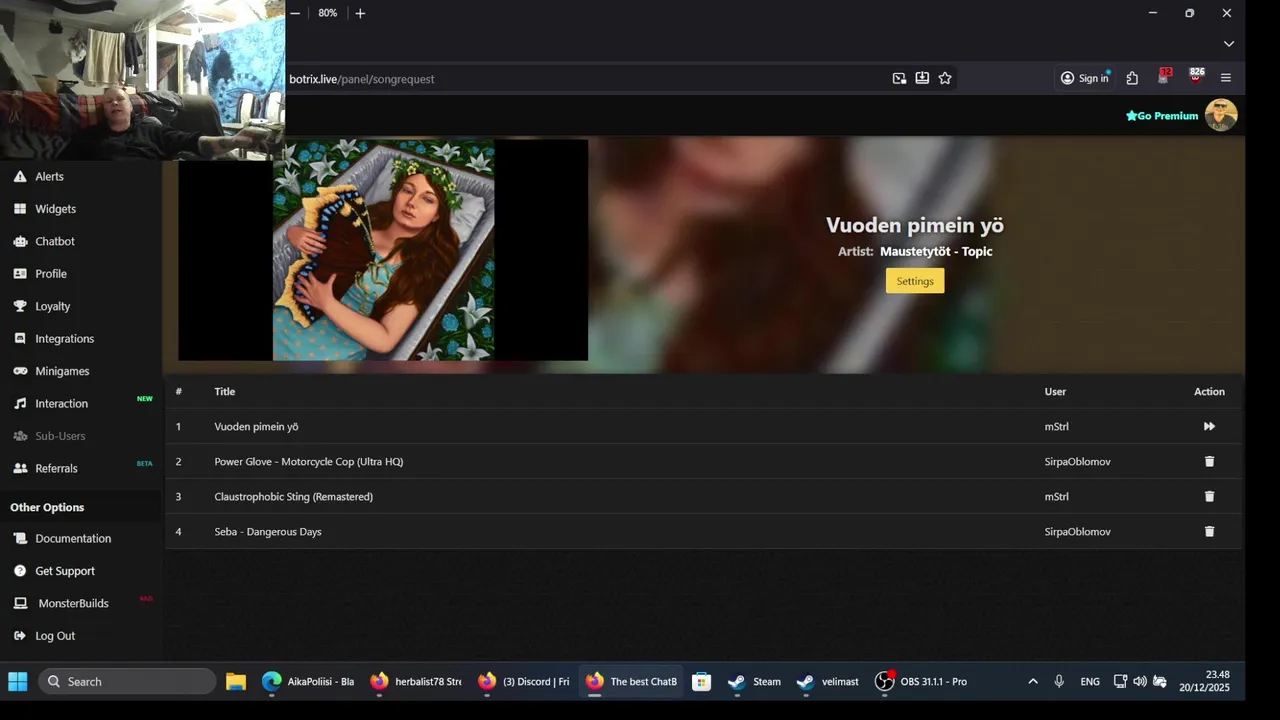This screenshot has height=720, width=1280.
Task: Open extension showing 12 badge
Action: [1164, 77]
